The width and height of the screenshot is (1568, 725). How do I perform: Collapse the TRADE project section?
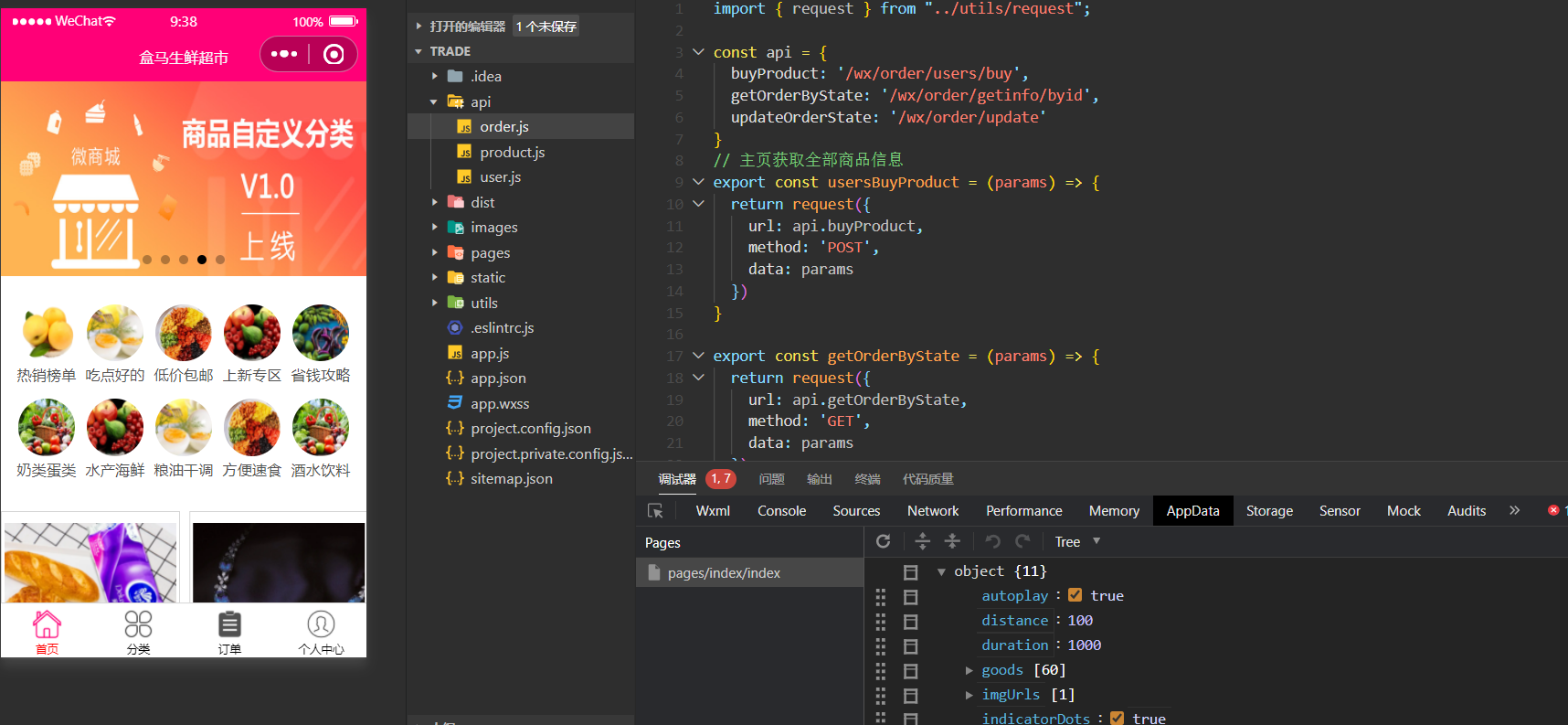[418, 51]
